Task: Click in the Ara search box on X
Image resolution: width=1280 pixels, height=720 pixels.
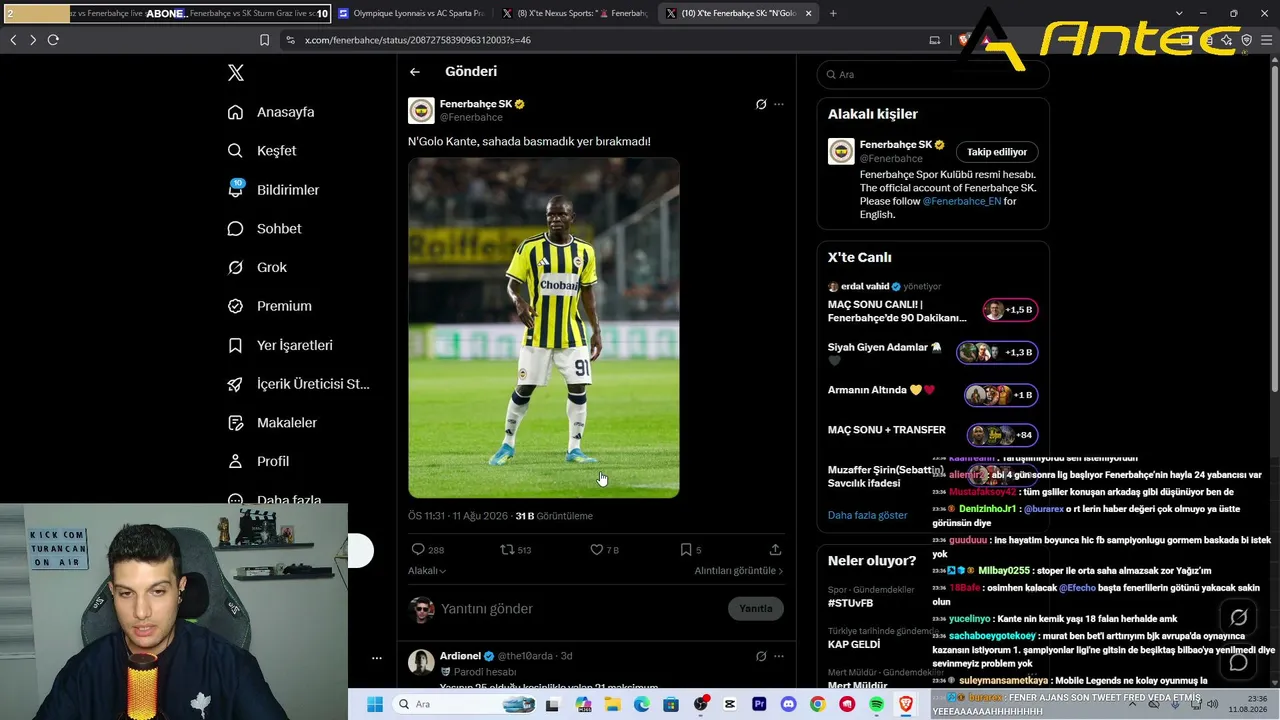Action: (x=933, y=74)
